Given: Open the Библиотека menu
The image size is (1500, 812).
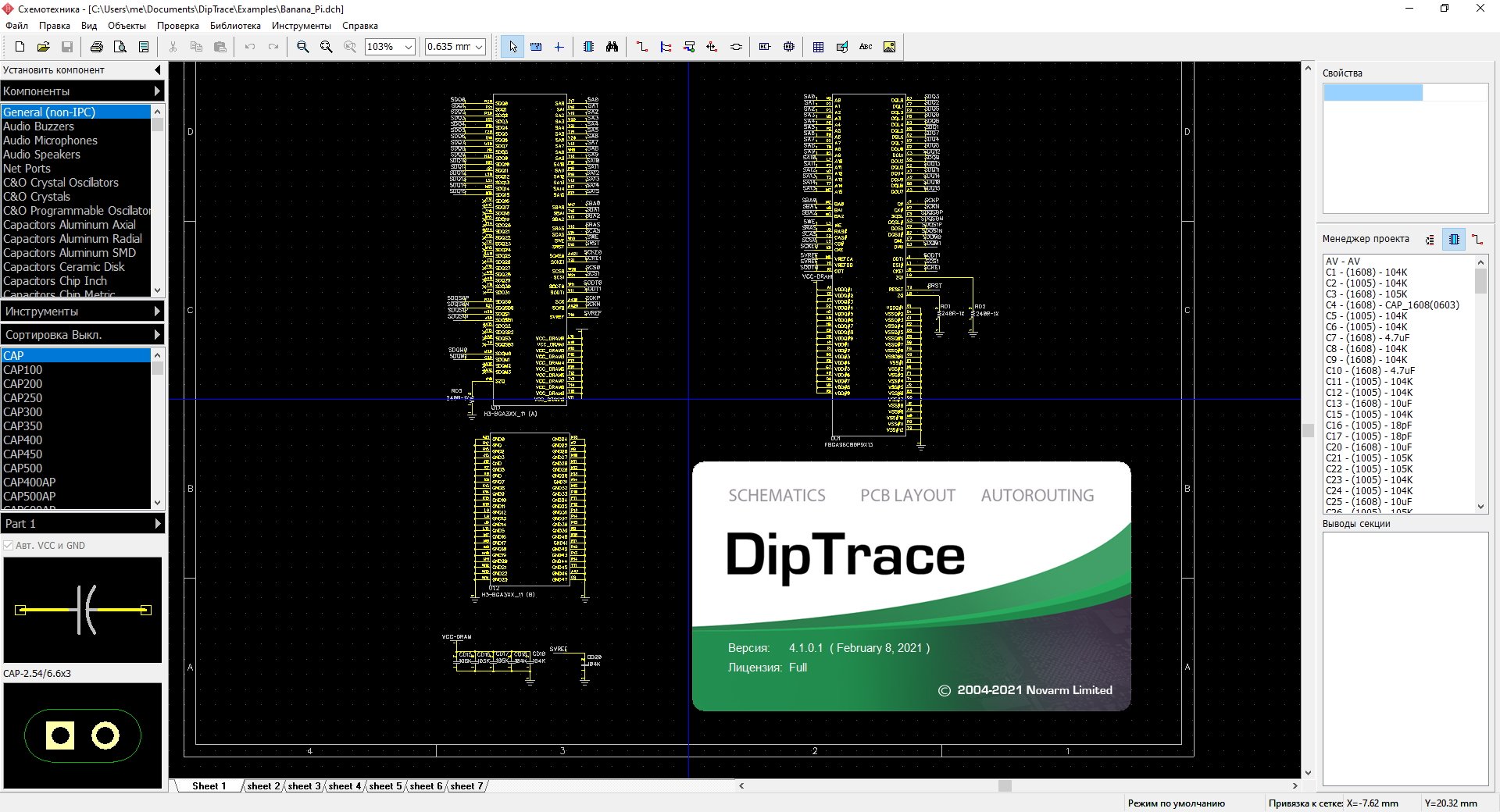Looking at the screenshot, I should [x=235, y=26].
